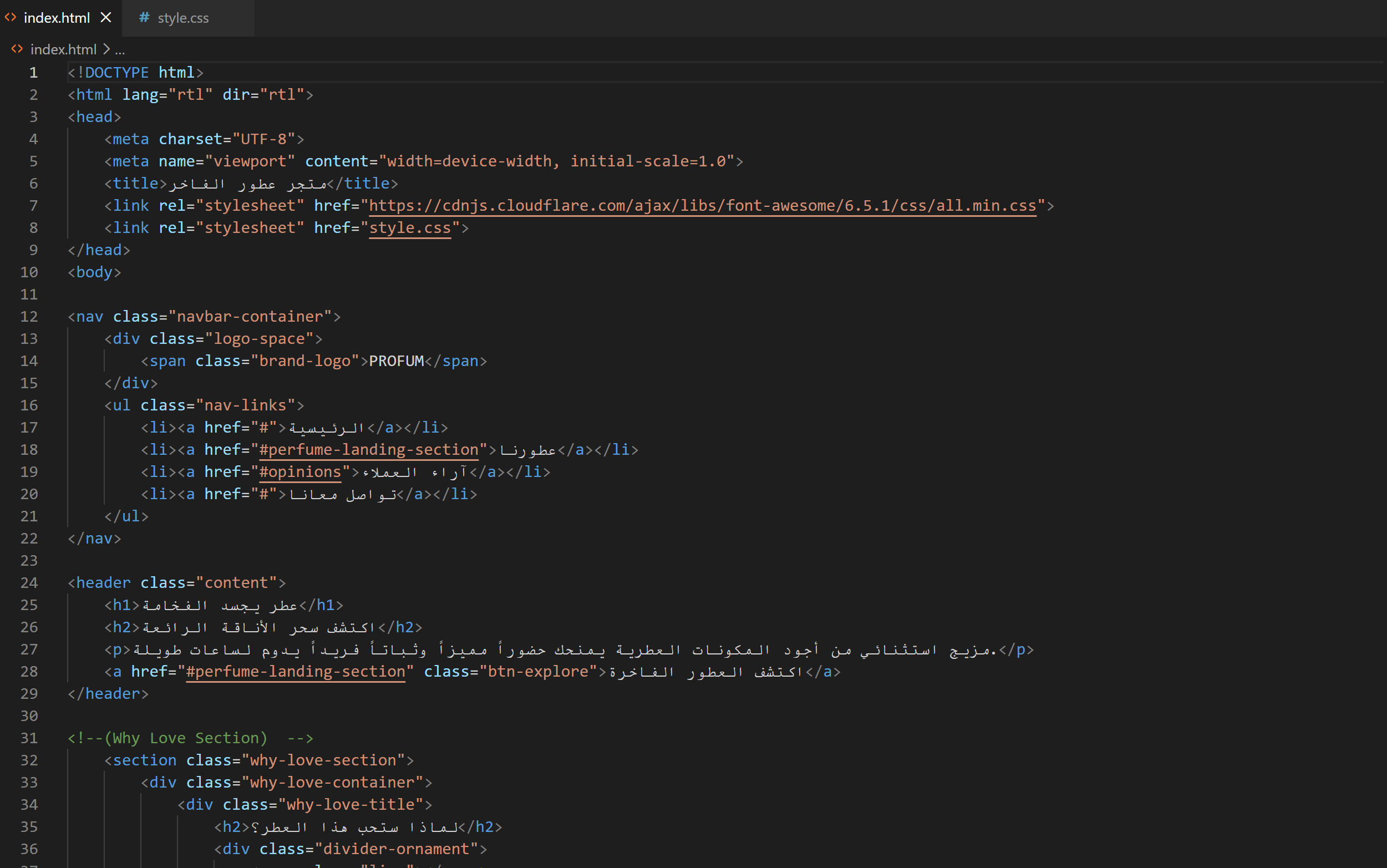
Task: Click the #opinions href link
Action: tap(300, 472)
